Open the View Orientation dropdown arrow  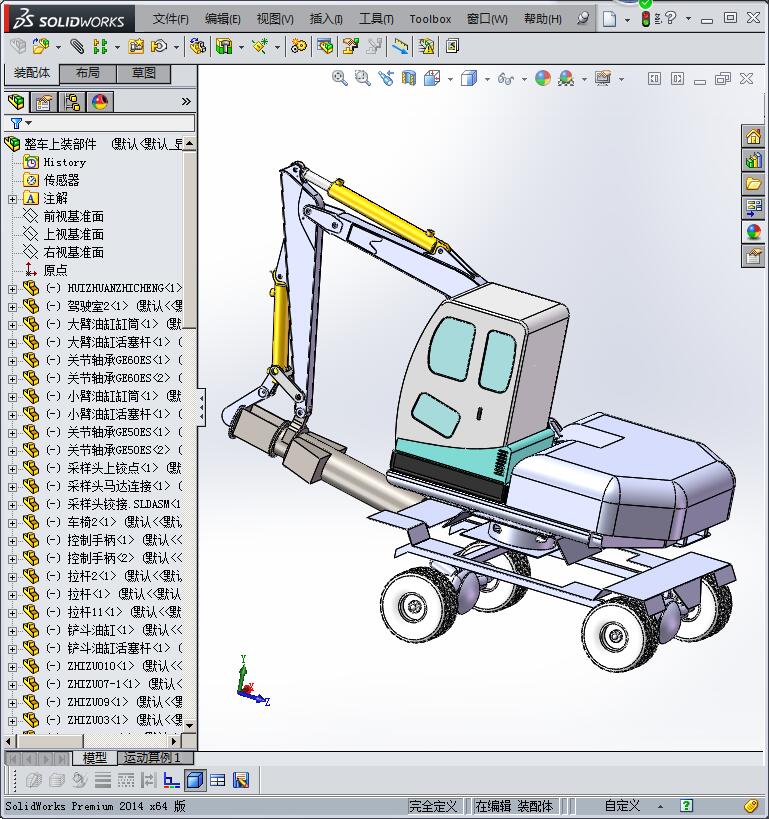coord(450,79)
